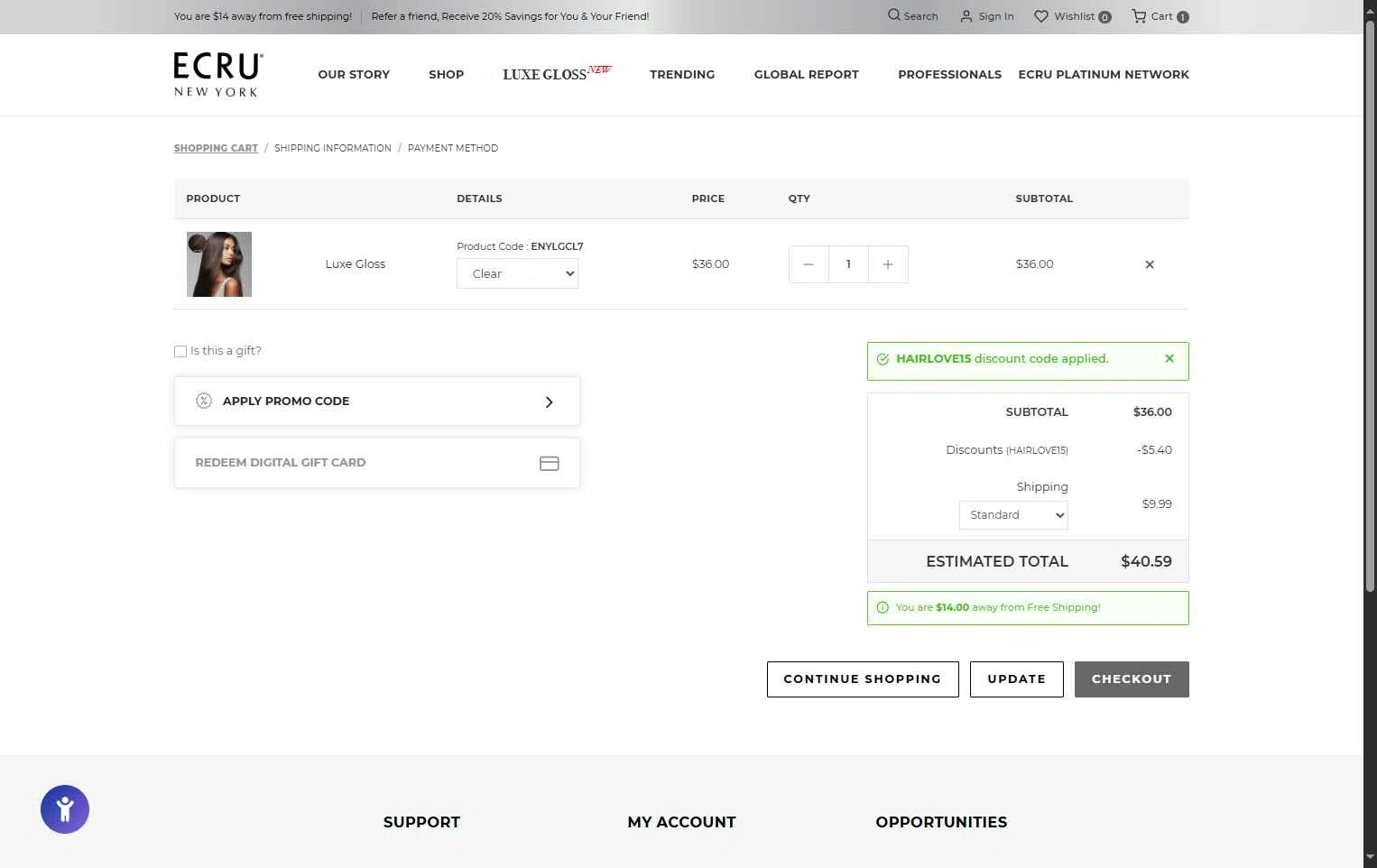Click the page vertical scrollbar
Screen dimensions: 1377x868
(1370, 307)
